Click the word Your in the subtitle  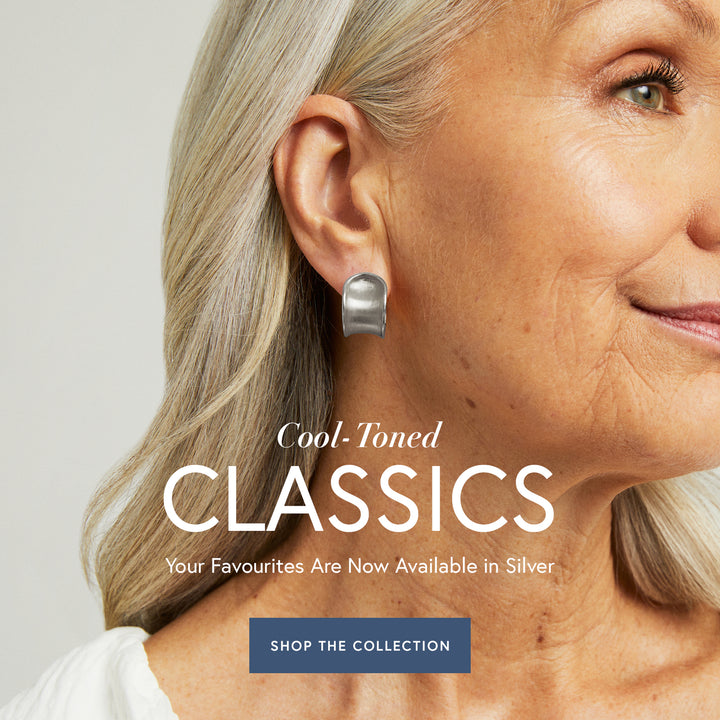[x=184, y=566]
